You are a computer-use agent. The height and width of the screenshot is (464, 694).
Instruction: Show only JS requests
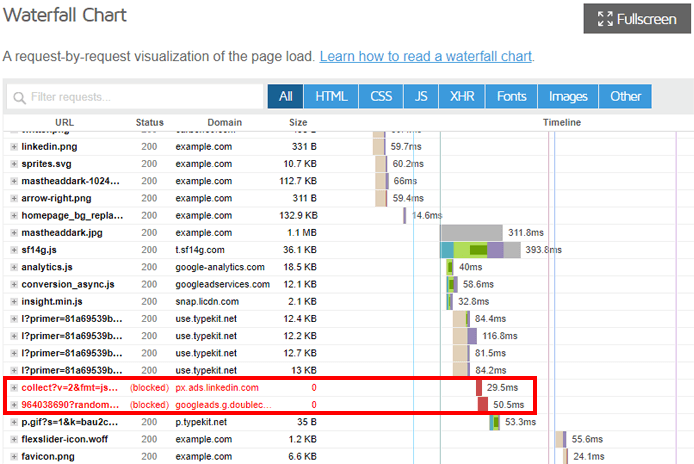(421, 96)
